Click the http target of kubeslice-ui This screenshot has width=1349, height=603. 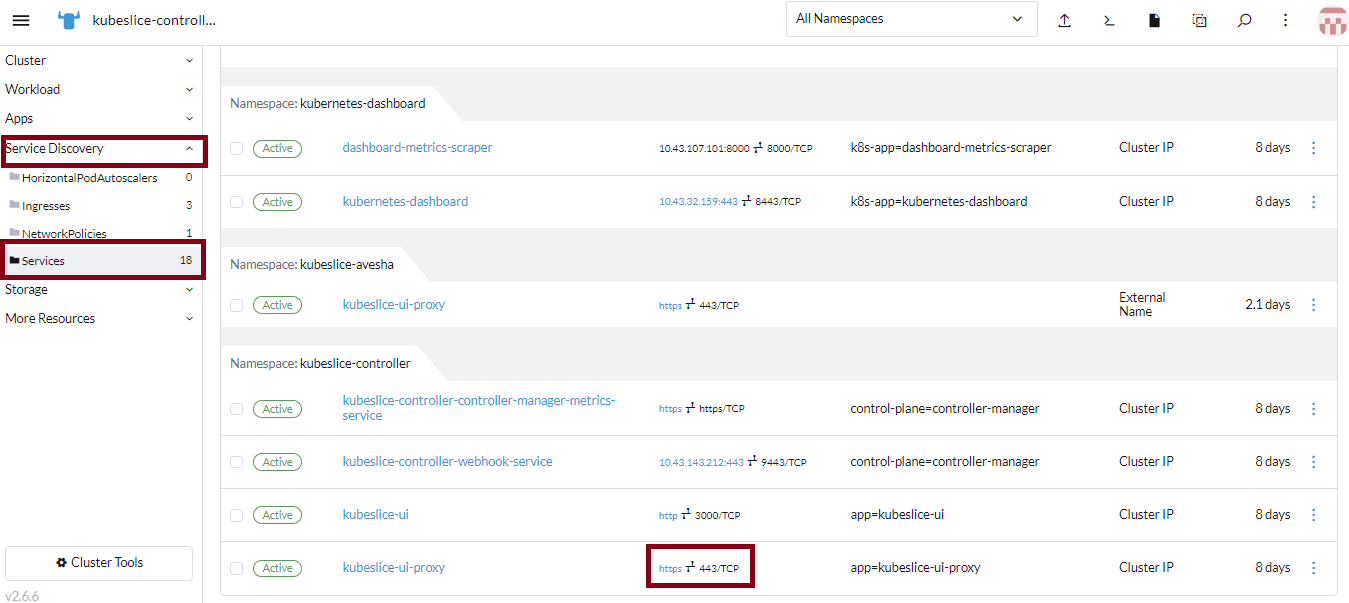[668, 516]
